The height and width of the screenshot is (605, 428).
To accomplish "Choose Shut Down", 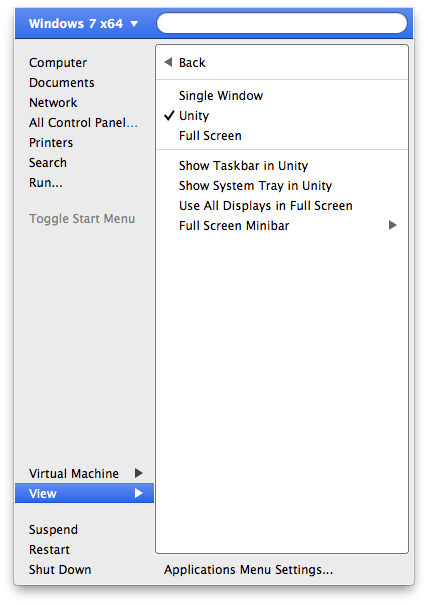I will pos(60,570).
